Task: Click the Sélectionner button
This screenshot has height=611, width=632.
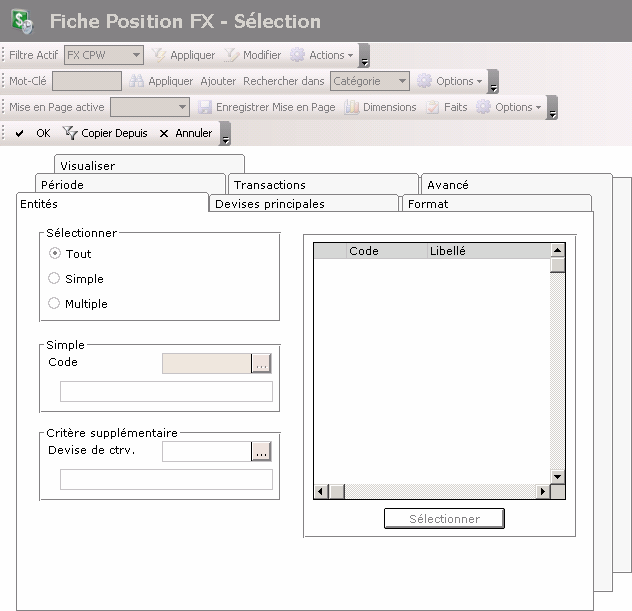Action: pyautogui.click(x=444, y=519)
